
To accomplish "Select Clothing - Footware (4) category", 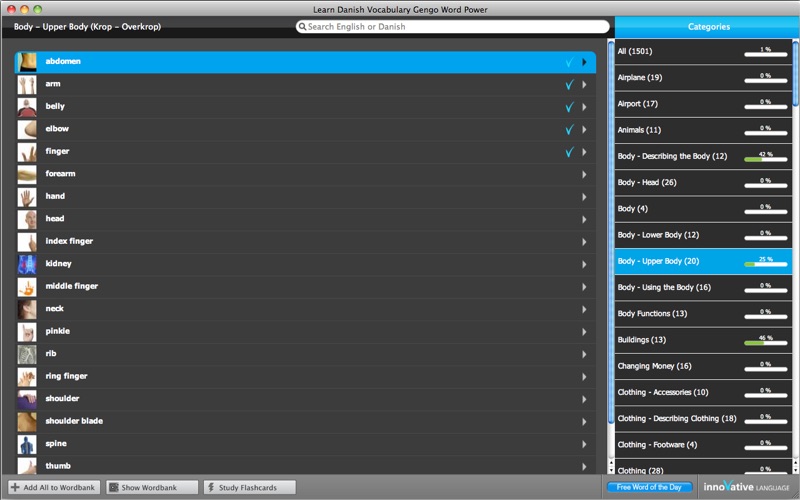I will click(703, 445).
